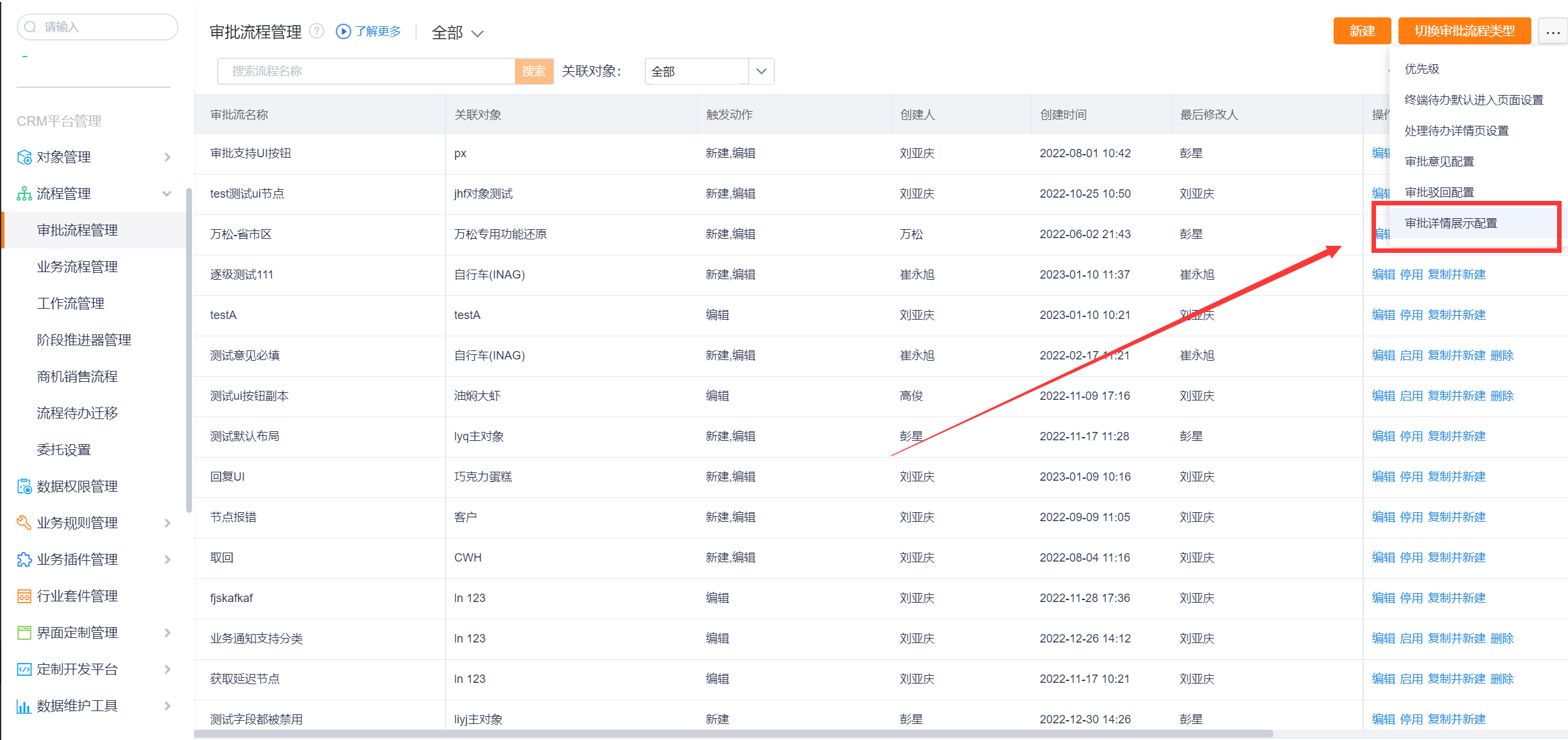1568x740 pixels.
Task: Click the play icon for 了解更多
Action: click(344, 31)
